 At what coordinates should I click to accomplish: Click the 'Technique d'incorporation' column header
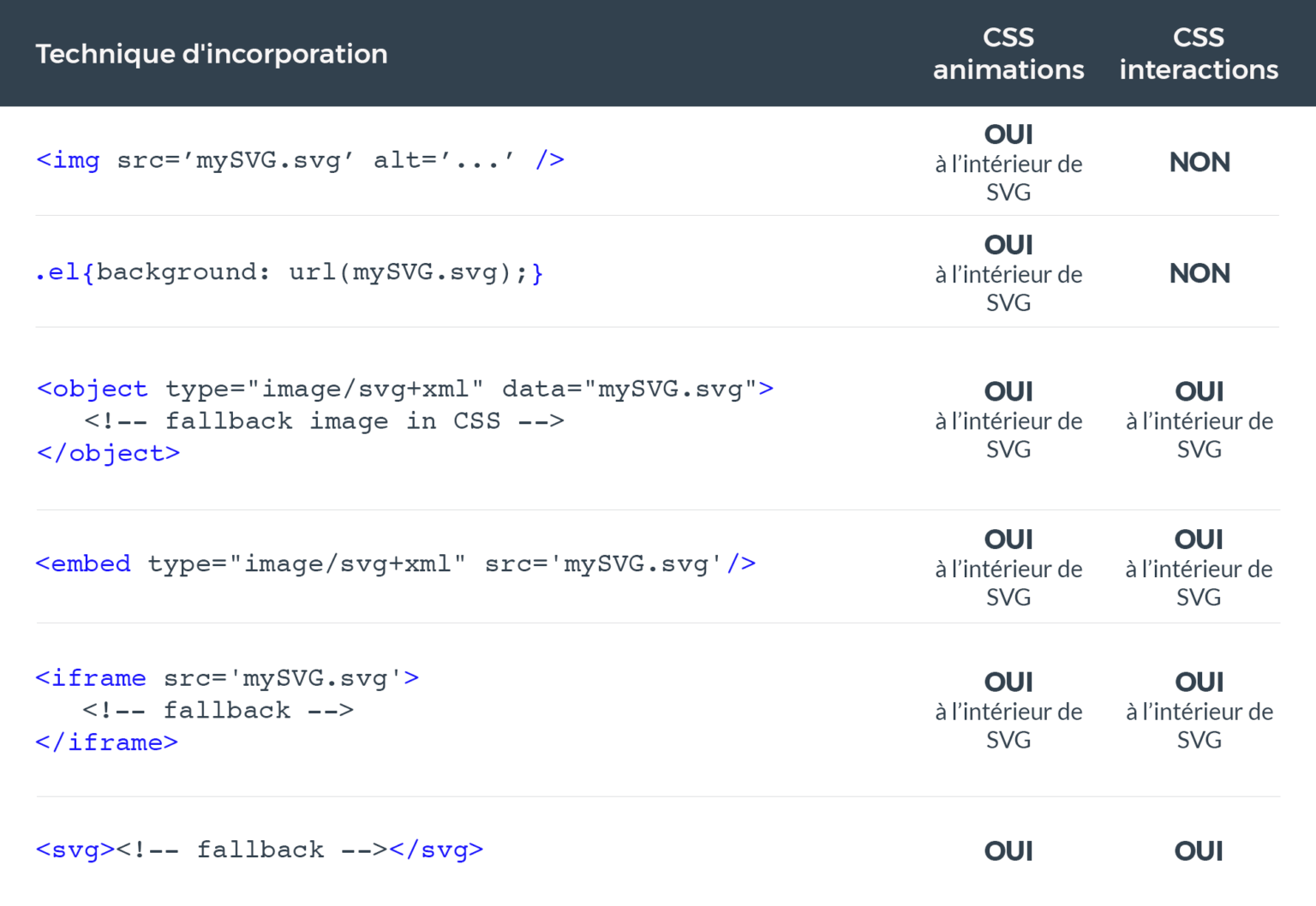point(212,54)
